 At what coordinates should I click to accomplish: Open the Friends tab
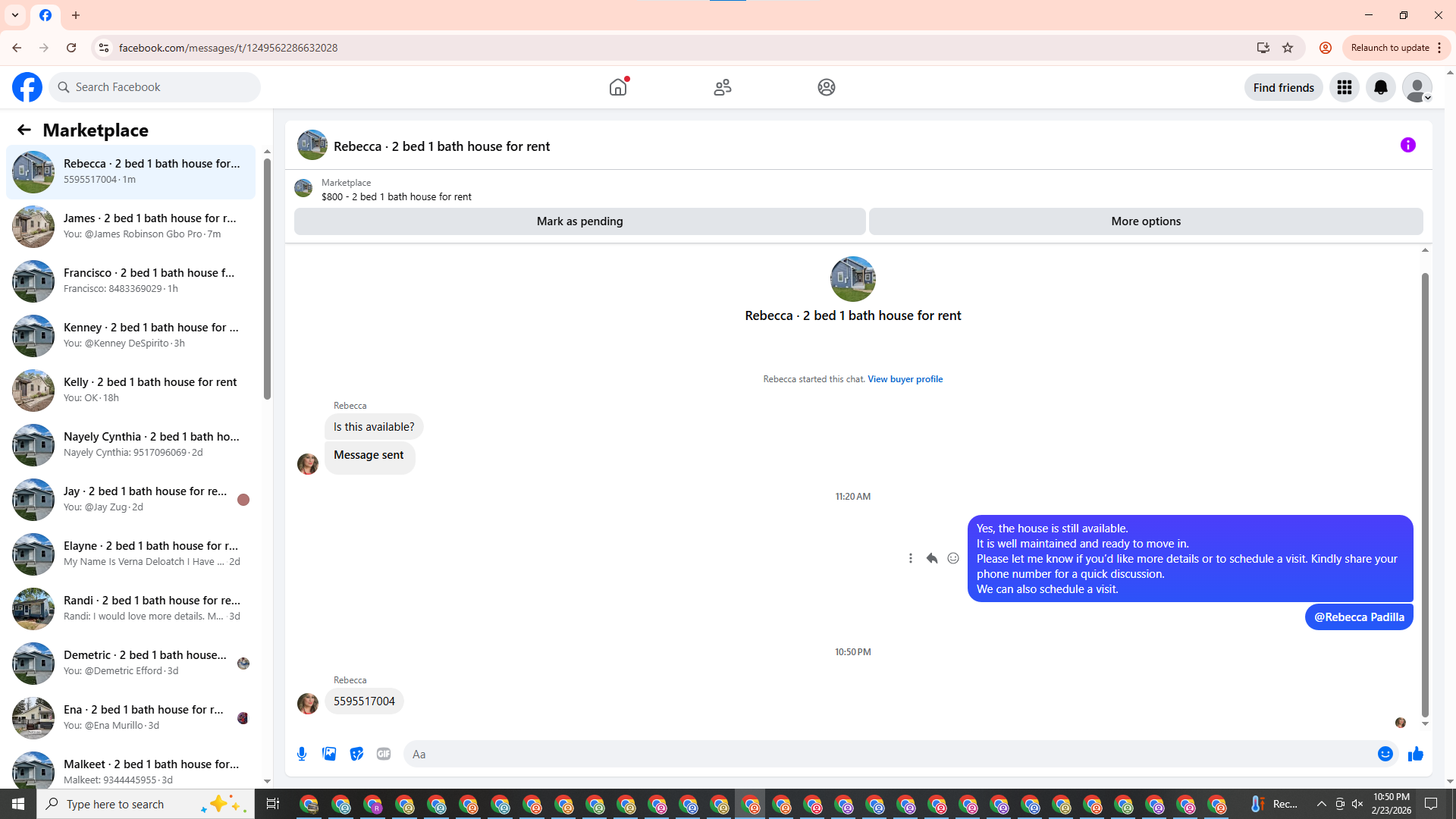(722, 87)
